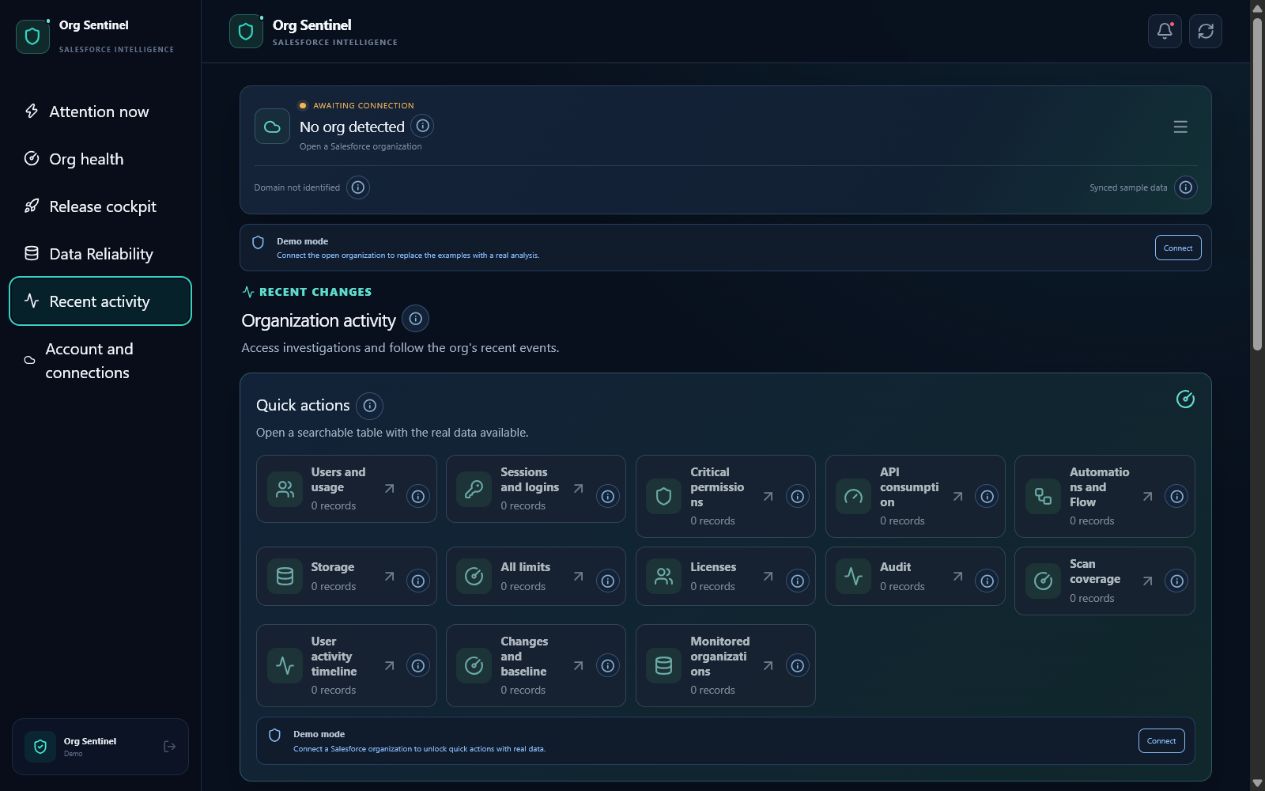Viewport: 1265px width, 791px height.
Task: Show info for API consumption card
Action: pos(987,496)
